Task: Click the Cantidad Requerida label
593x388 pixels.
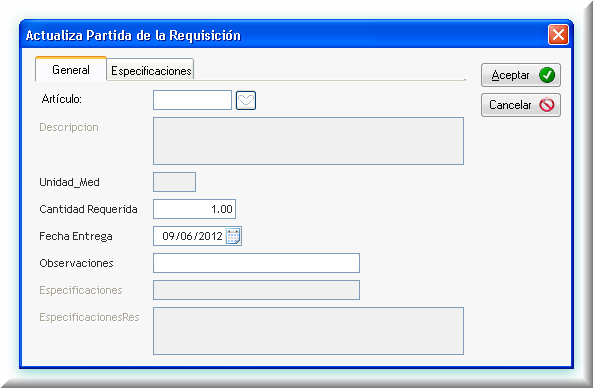Action: click(x=88, y=209)
